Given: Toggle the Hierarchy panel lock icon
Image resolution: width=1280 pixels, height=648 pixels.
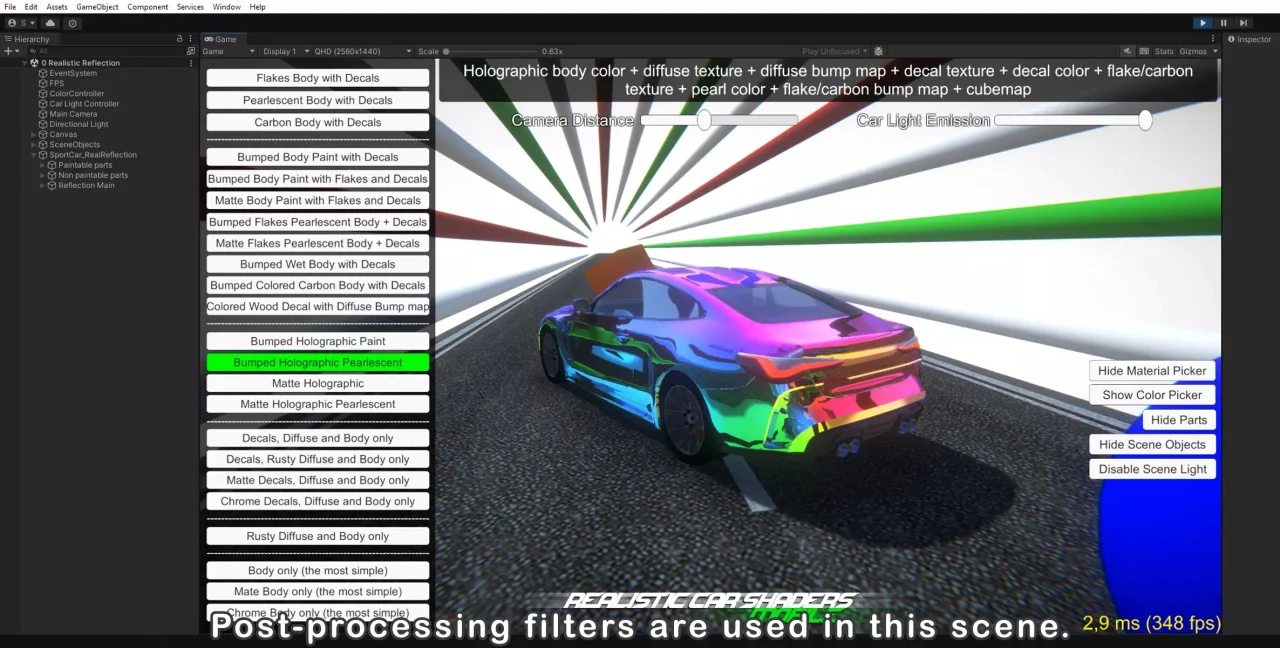Looking at the screenshot, I should pyautogui.click(x=179, y=39).
